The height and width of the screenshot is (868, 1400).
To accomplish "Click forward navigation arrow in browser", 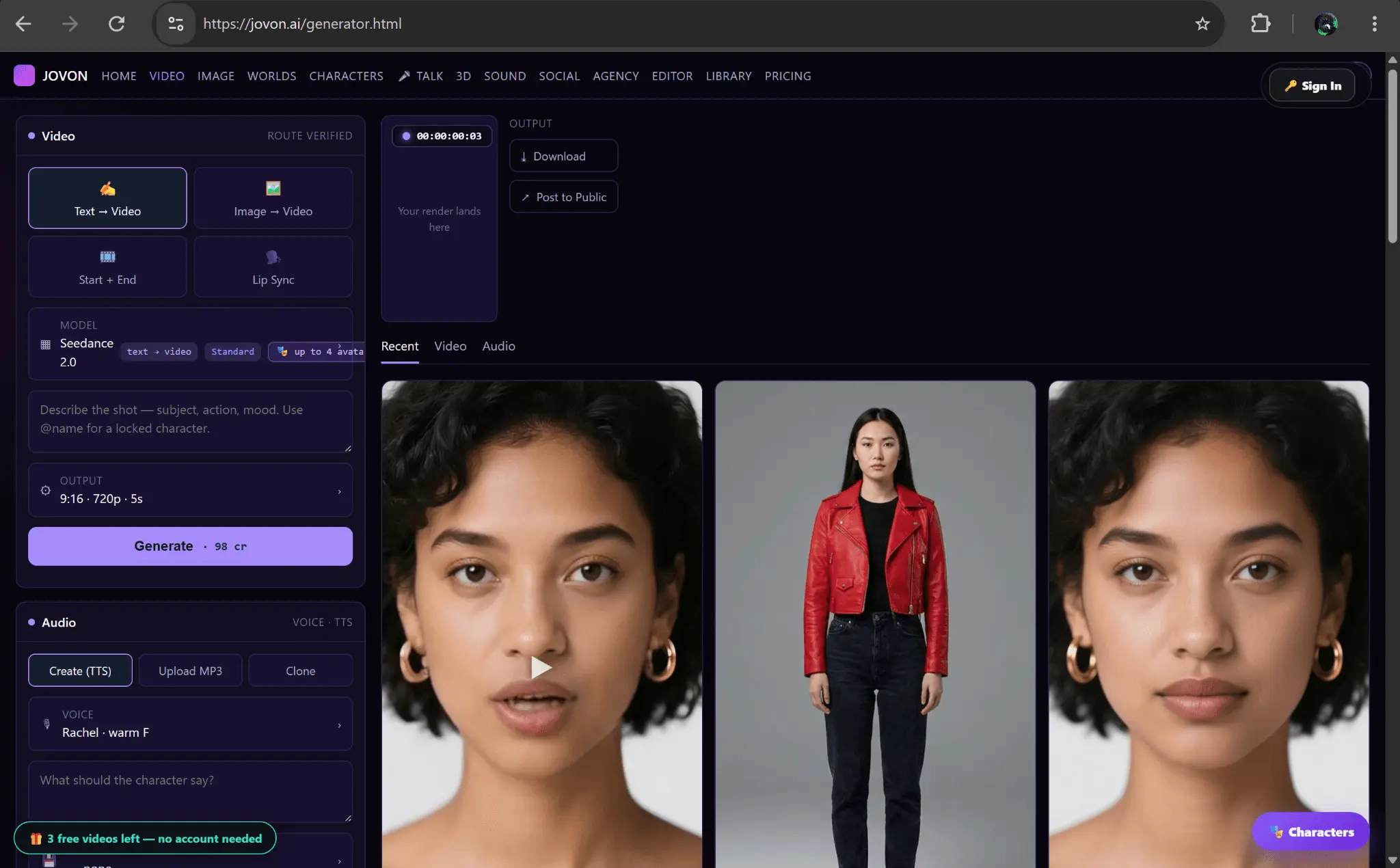I will [x=70, y=24].
